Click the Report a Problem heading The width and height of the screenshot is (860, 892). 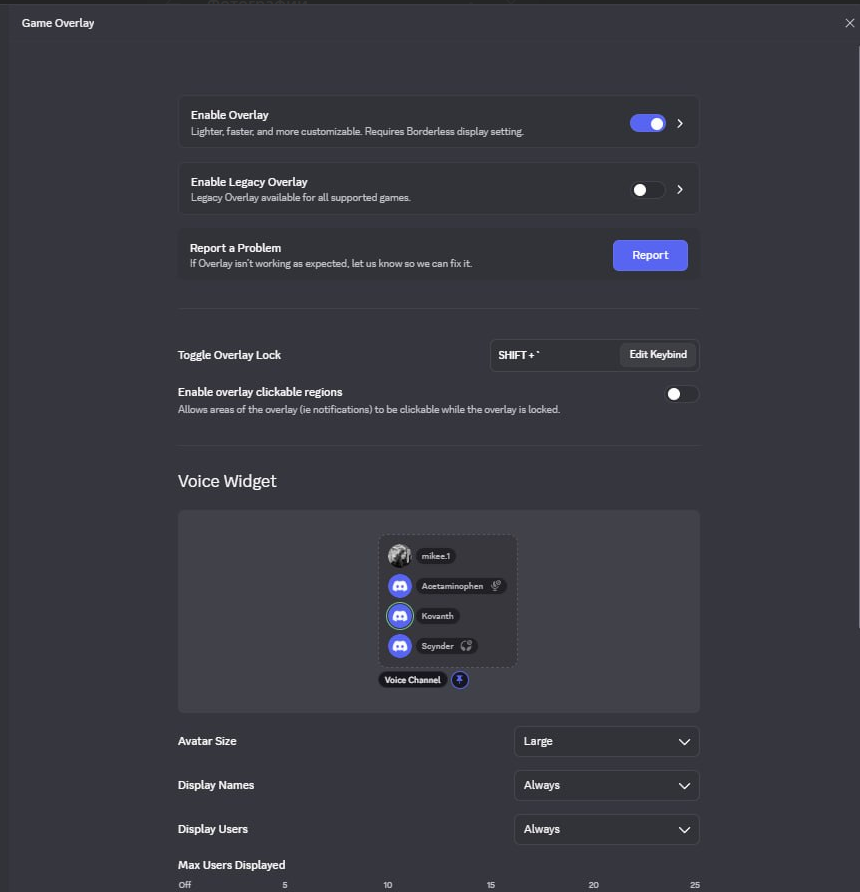point(235,248)
